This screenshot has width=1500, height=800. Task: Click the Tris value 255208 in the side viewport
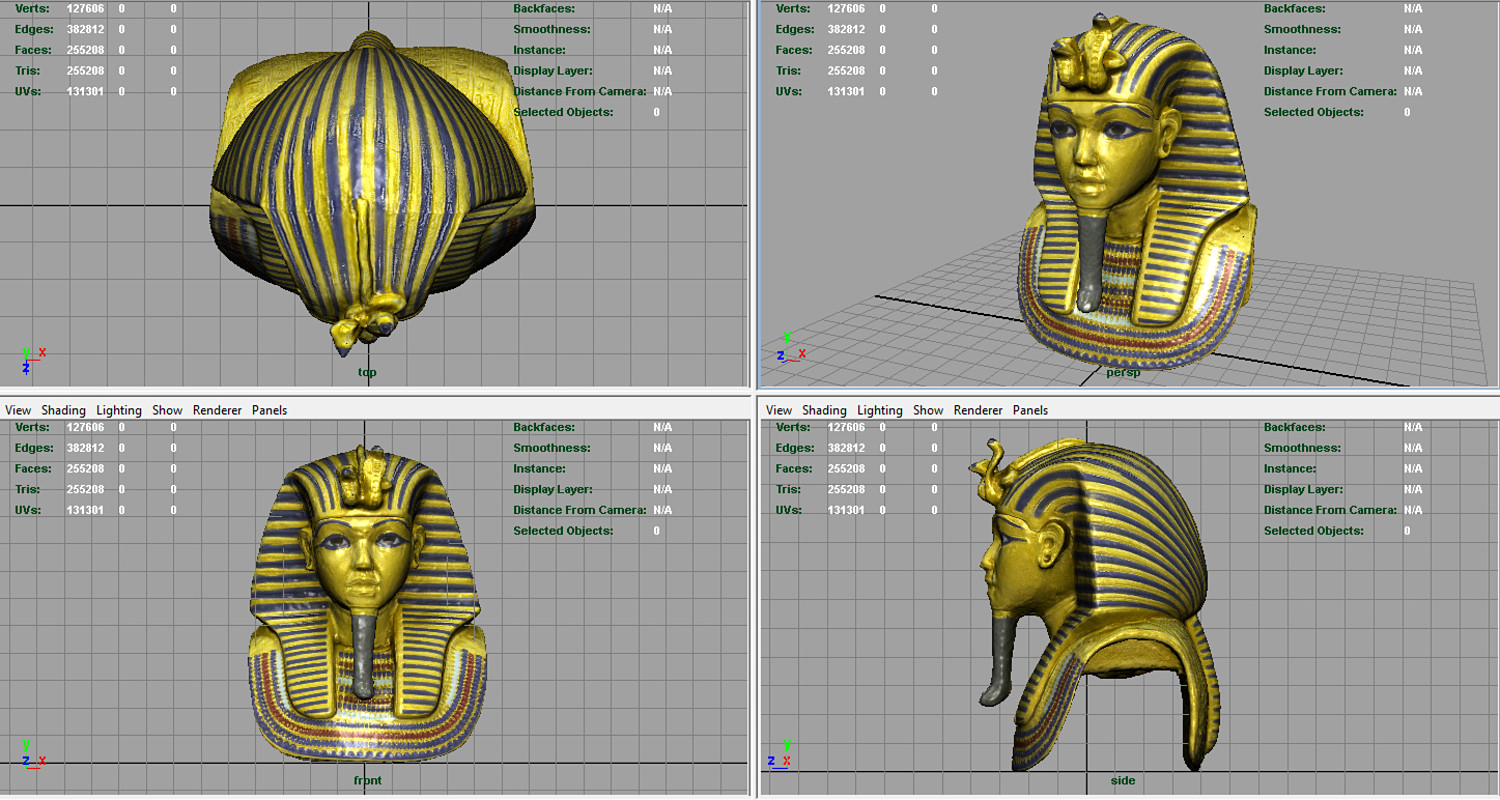coord(846,489)
